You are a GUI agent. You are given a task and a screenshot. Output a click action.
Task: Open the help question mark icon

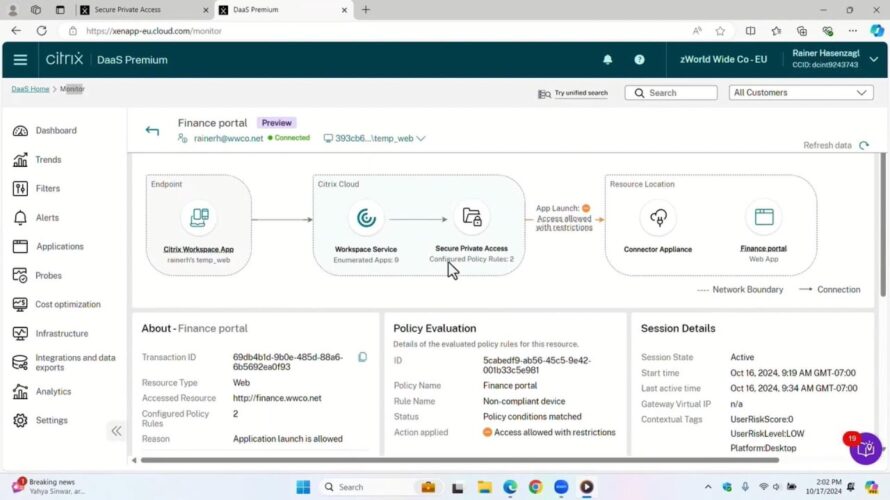click(639, 60)
